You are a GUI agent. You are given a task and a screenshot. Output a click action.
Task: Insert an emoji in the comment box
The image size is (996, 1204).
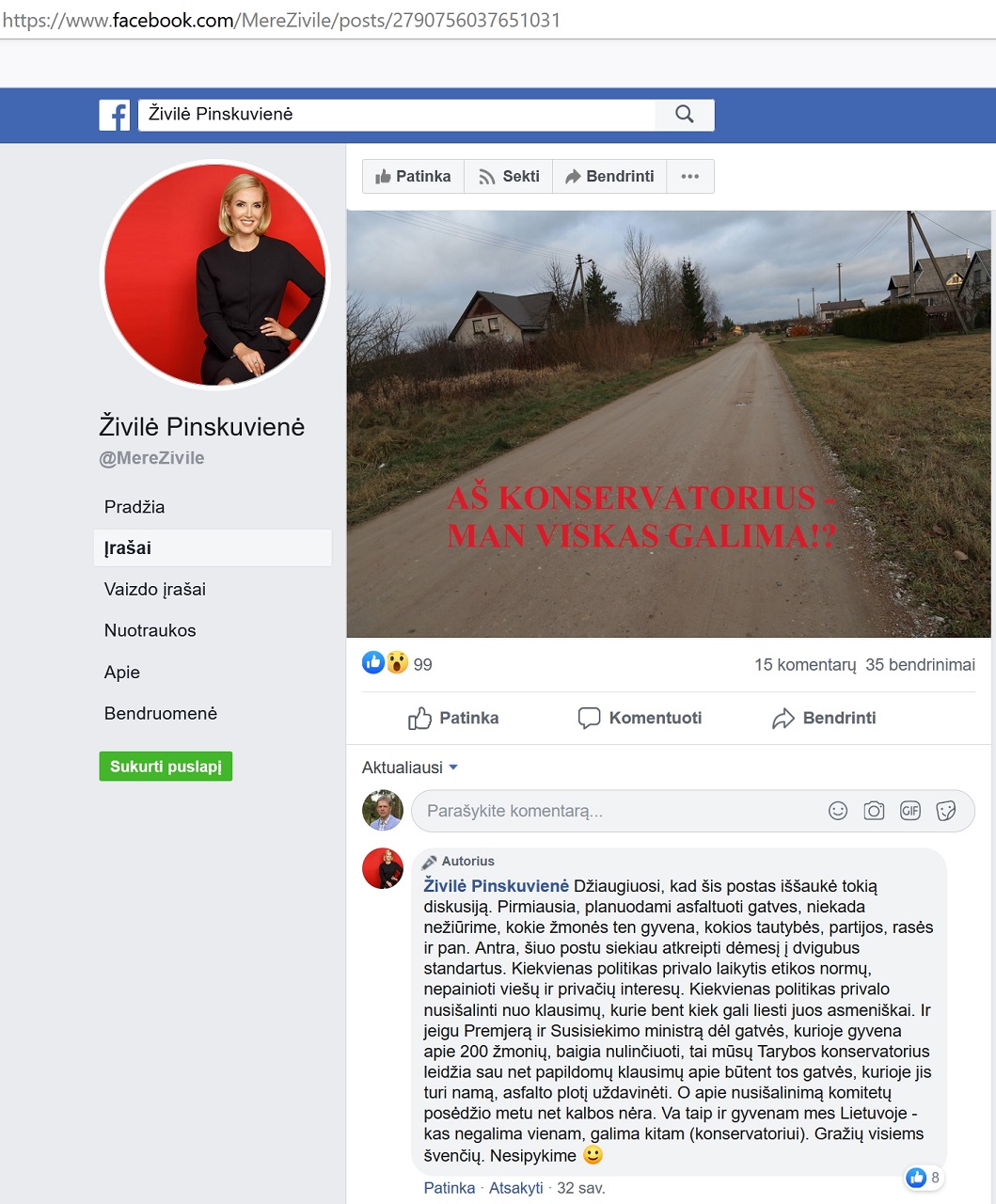(x=838, y=811)
